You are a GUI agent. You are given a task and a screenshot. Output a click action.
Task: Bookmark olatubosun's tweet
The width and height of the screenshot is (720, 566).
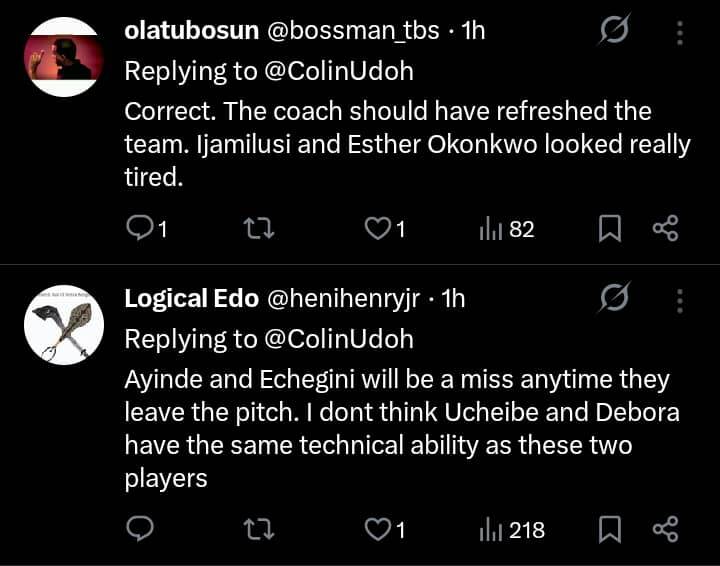(609, 229)
